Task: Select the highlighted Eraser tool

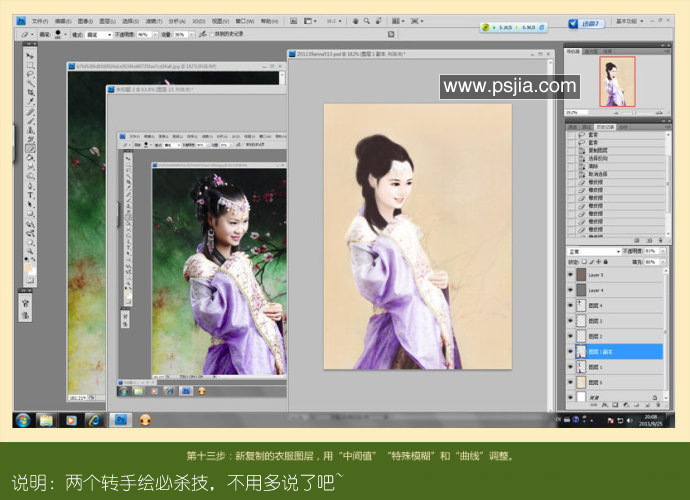Action: [30, 149]
